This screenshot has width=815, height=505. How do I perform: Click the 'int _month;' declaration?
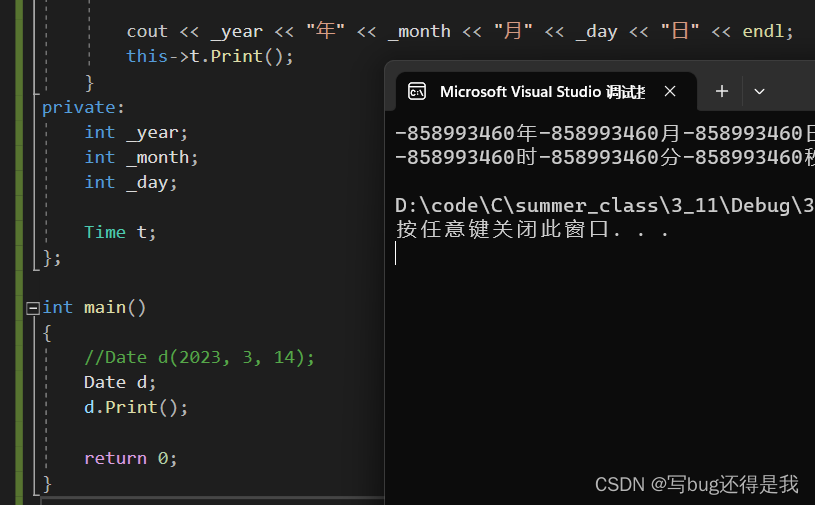point(141,157)
